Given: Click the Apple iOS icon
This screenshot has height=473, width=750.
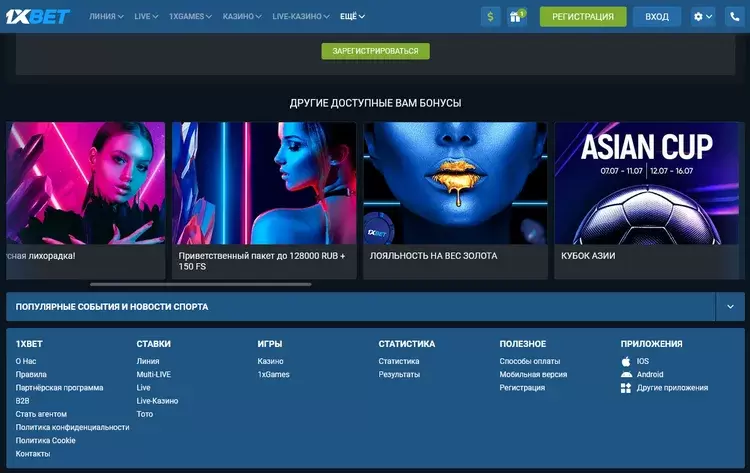Looking at the screenshot, I should click(626, 361).
